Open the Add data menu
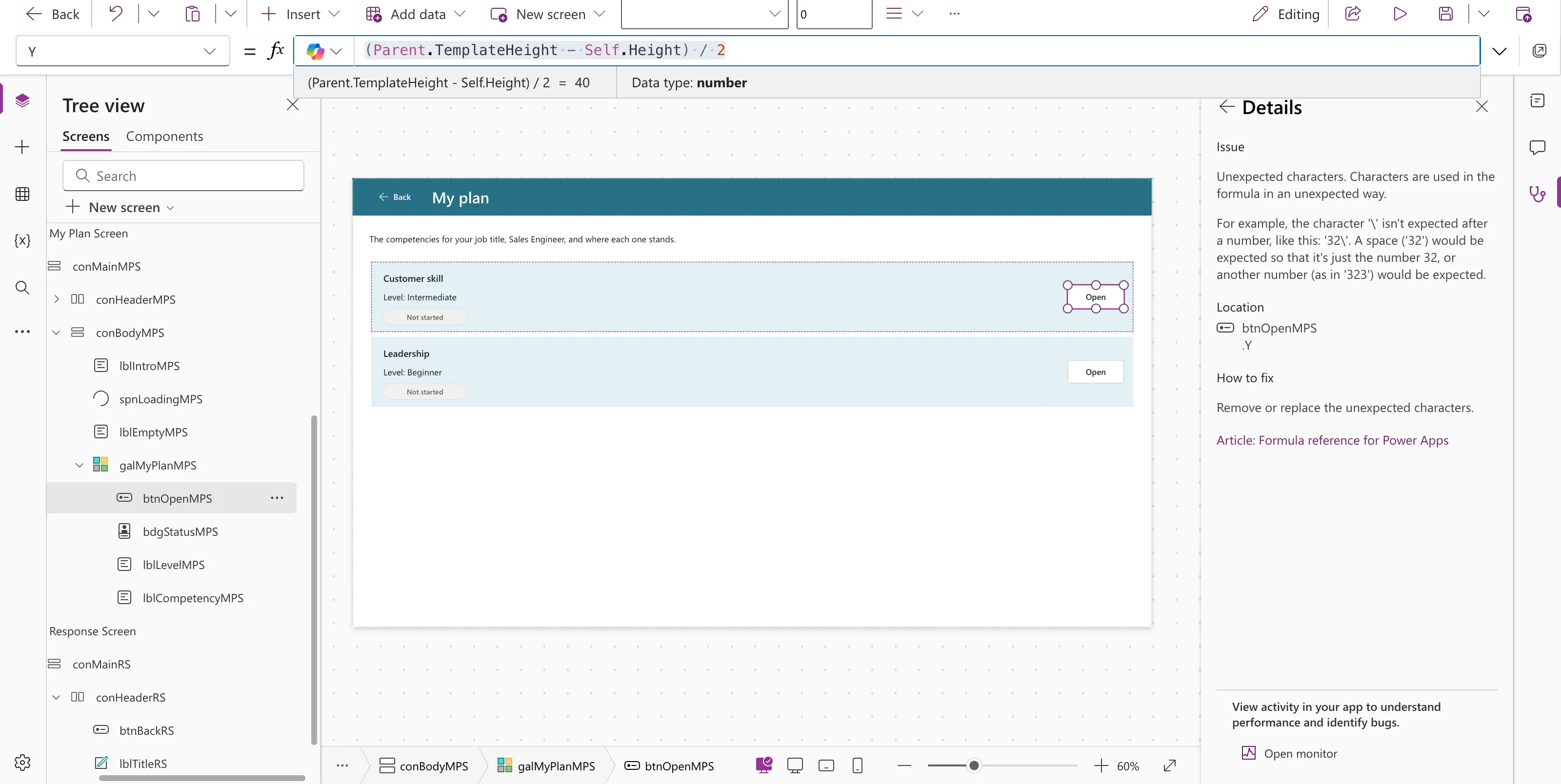1561x784 pixels. point(416,14)
